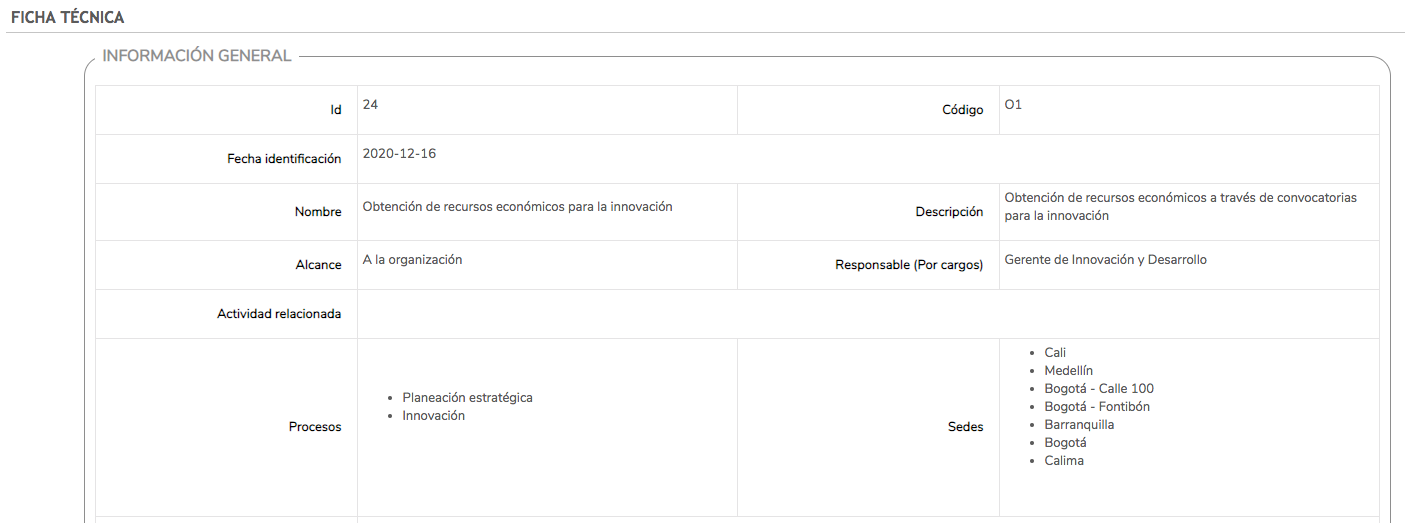Click the Calima sede entry
1405x523 pixels.
[x=1064, y=461]
